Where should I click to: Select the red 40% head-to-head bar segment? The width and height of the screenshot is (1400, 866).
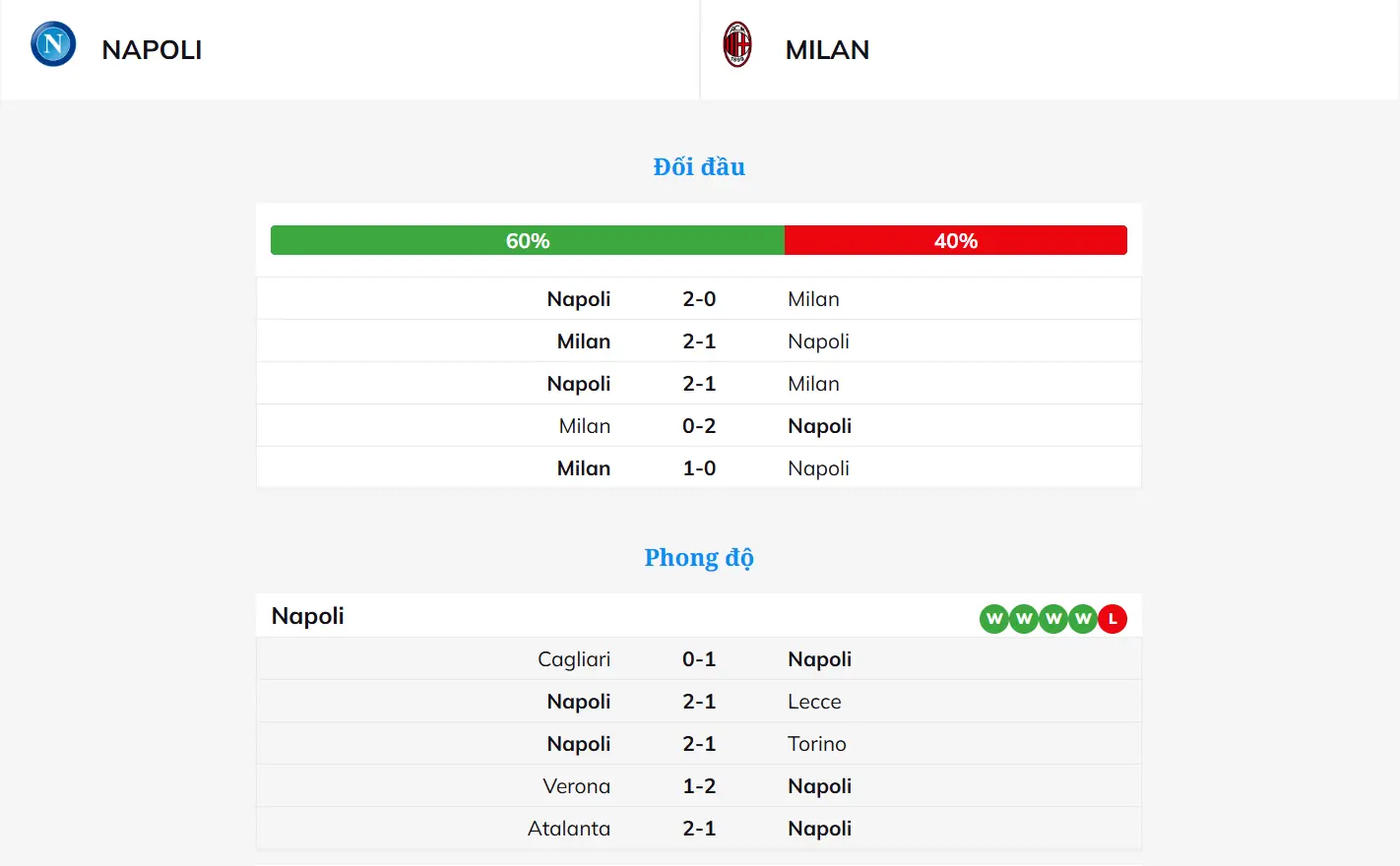coord(955,240)
